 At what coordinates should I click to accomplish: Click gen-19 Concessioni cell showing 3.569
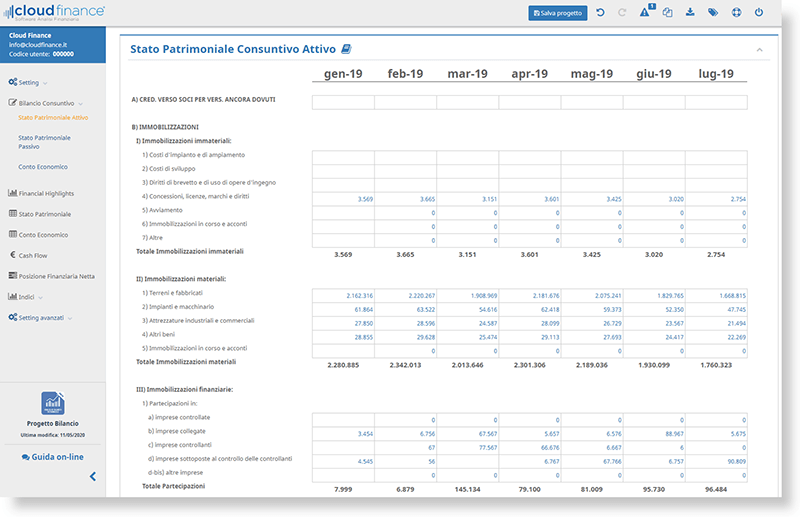click(x=343, y=199)
